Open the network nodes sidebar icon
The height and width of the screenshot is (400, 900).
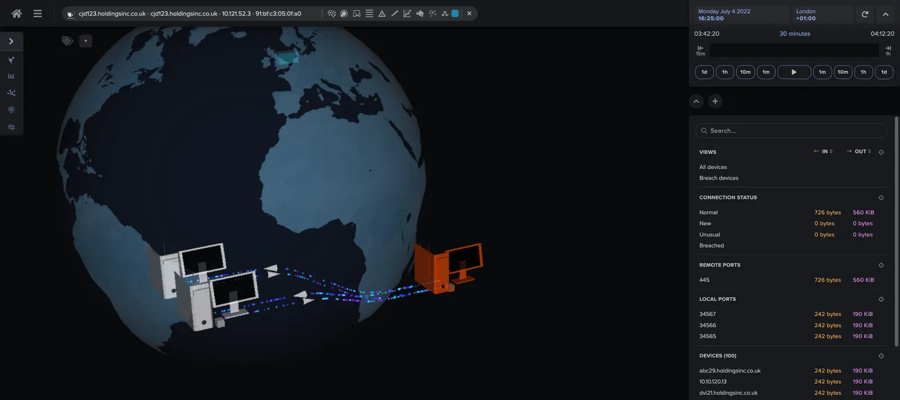pyautogui.click(x=11, y=92)
